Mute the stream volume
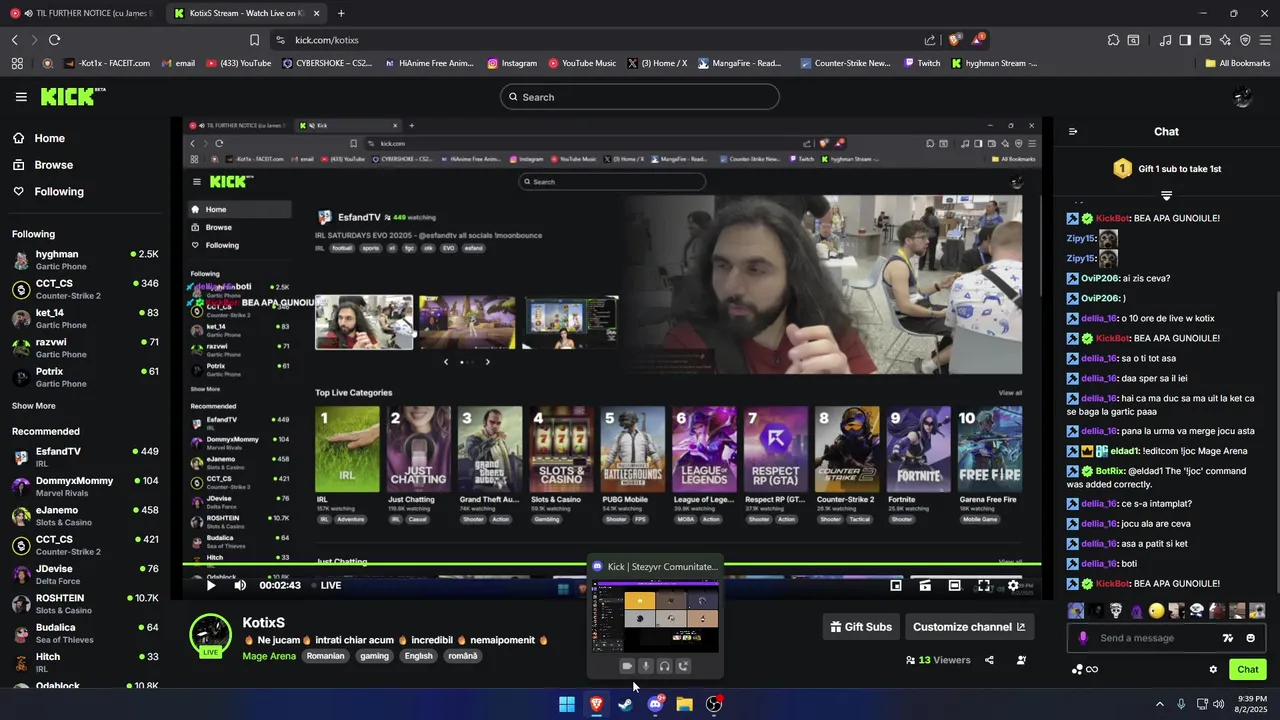 pyautogui.click(x=240, y=586)
